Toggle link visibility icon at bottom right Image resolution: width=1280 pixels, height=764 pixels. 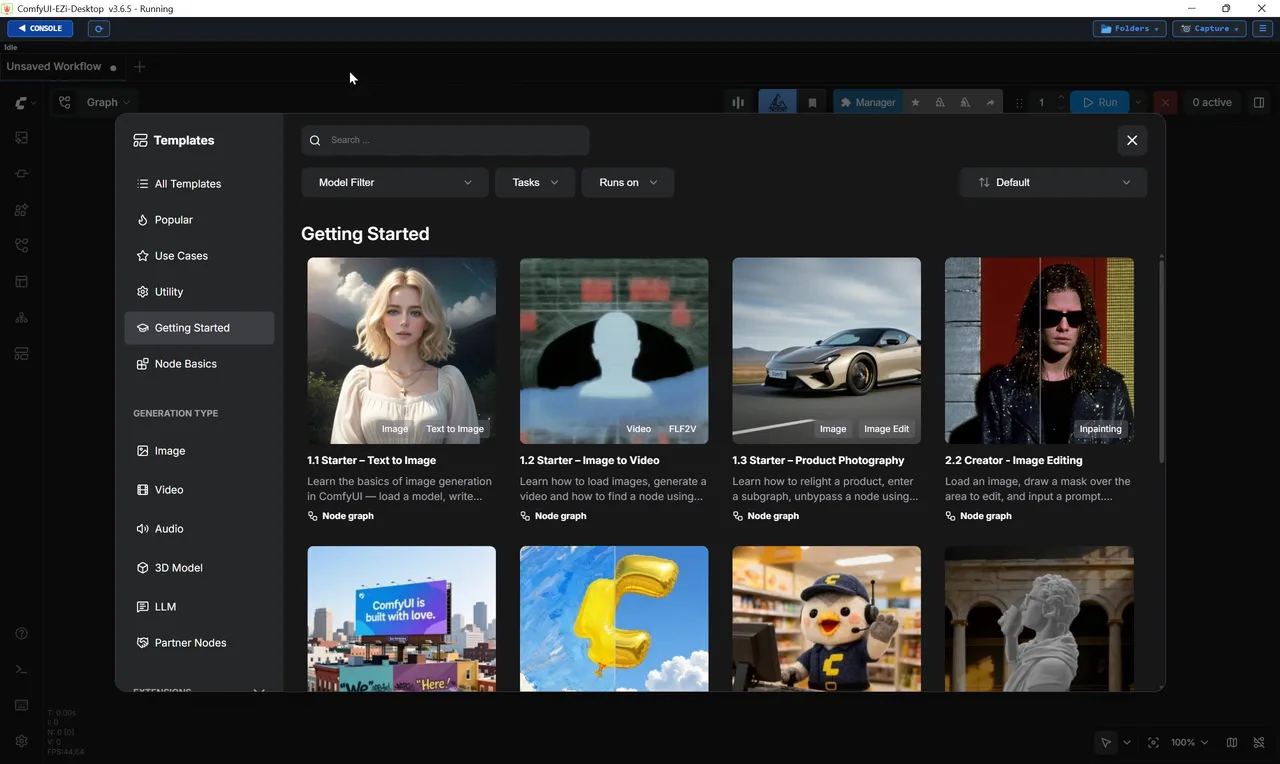(x=1260, y=743)
